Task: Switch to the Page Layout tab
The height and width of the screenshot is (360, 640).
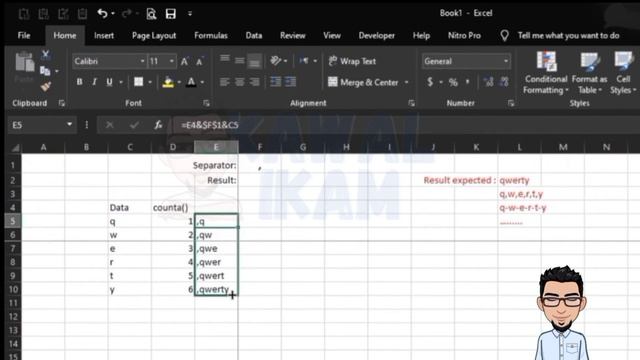Action: click(154, 36)
